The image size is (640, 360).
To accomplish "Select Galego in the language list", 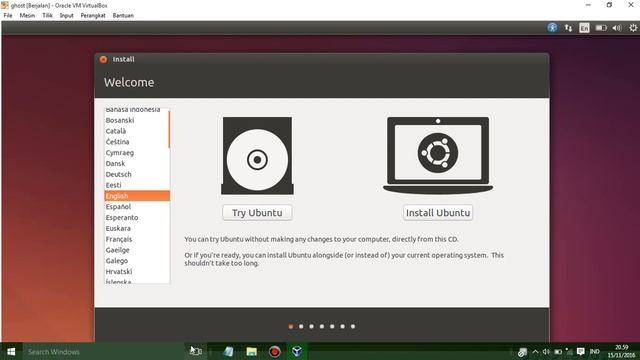I will (x=137, y=261).
